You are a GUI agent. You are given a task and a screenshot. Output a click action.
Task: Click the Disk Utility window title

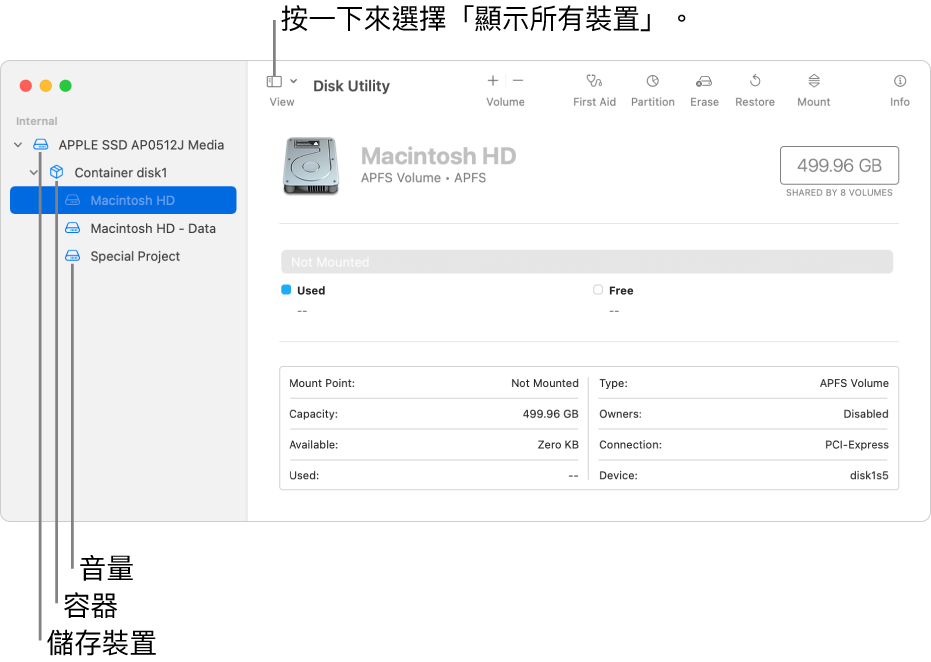coord(352,86)
